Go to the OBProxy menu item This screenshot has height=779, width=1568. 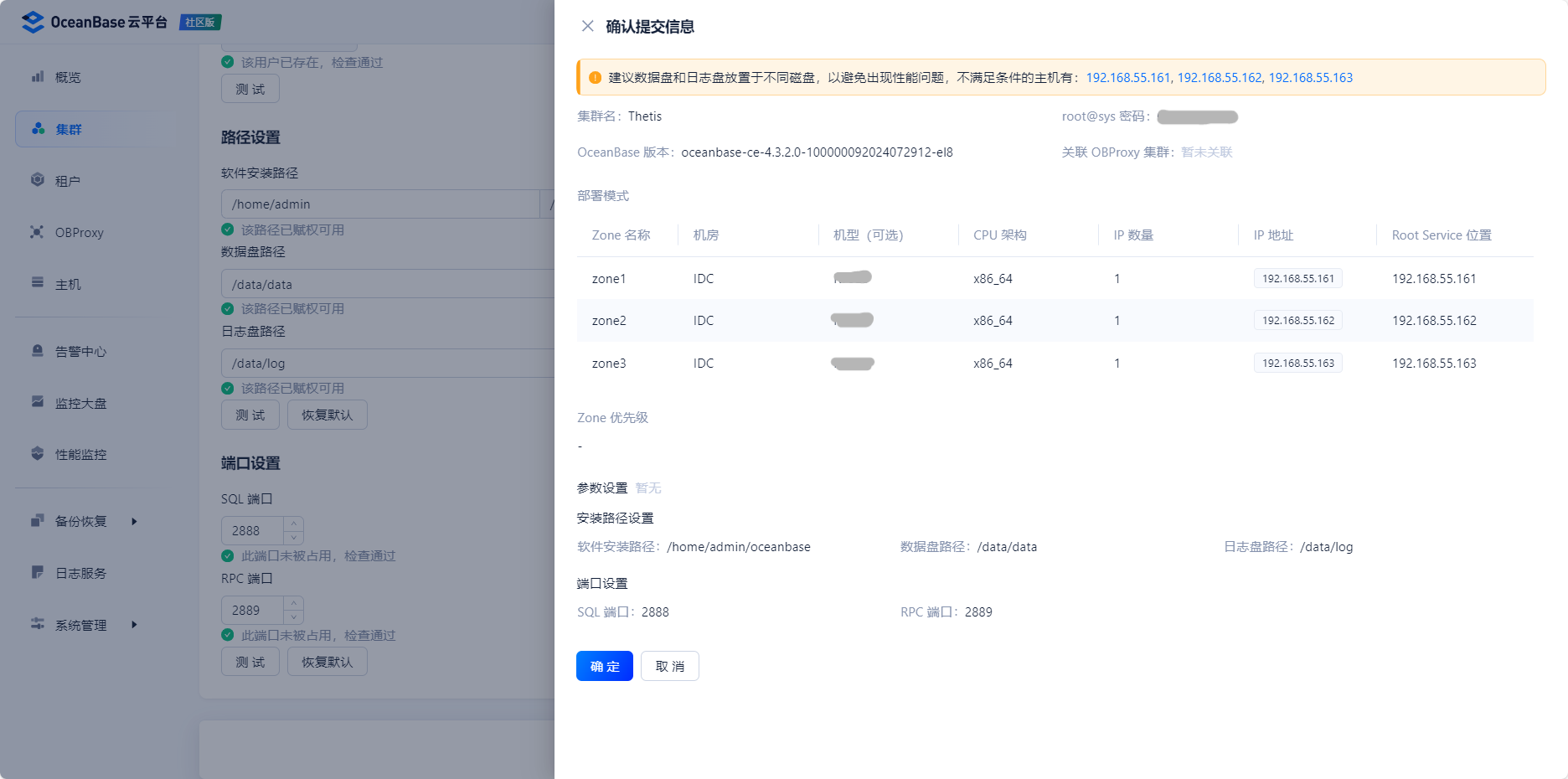pyautogui.click(x=80, y=233)
